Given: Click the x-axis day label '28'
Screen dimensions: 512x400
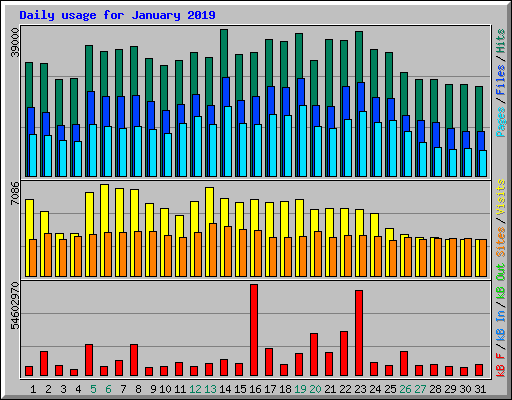Looking at the screenshot, I should click(x=435, y=389).
